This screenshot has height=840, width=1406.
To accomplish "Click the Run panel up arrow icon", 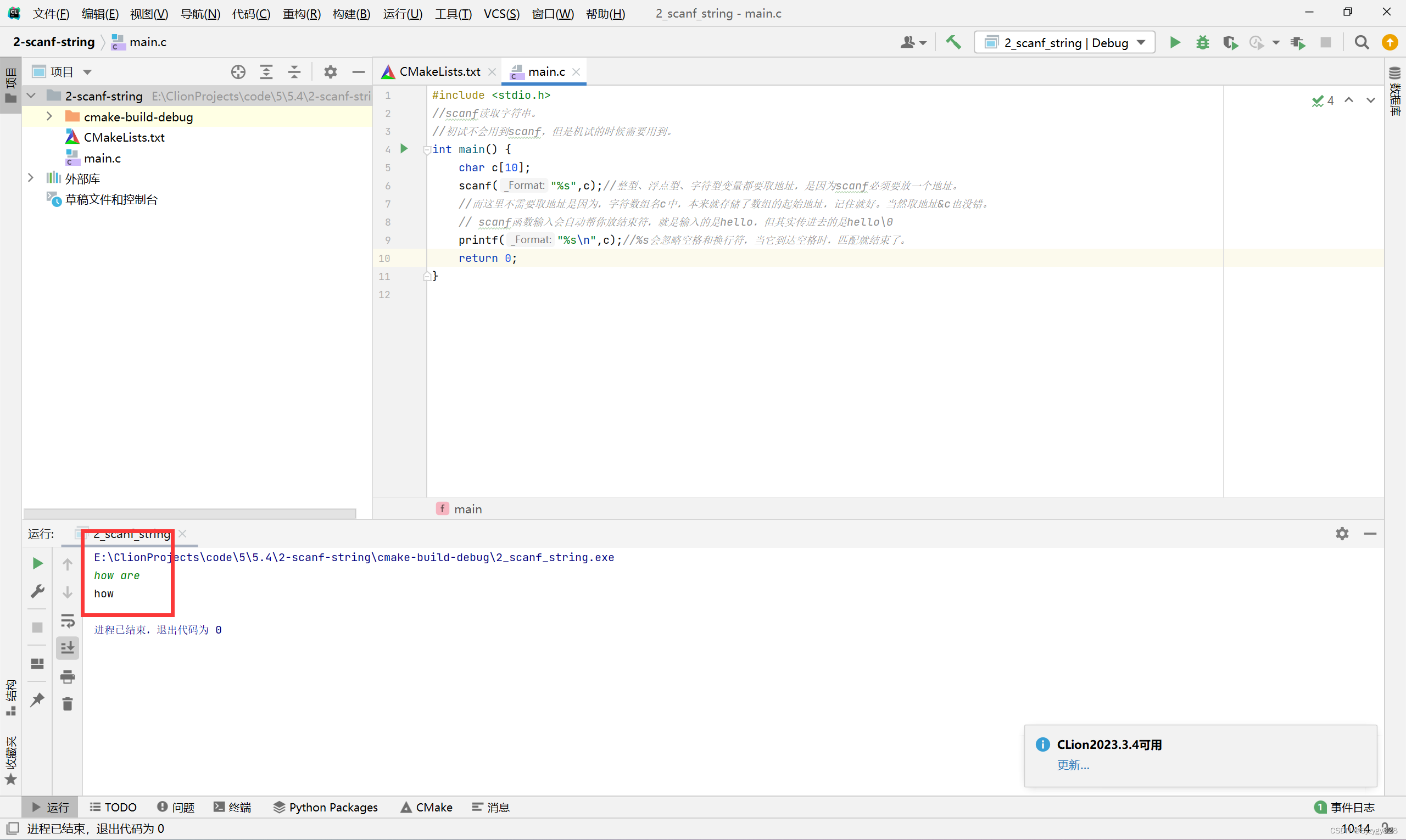I will click(x=68, y=564).
